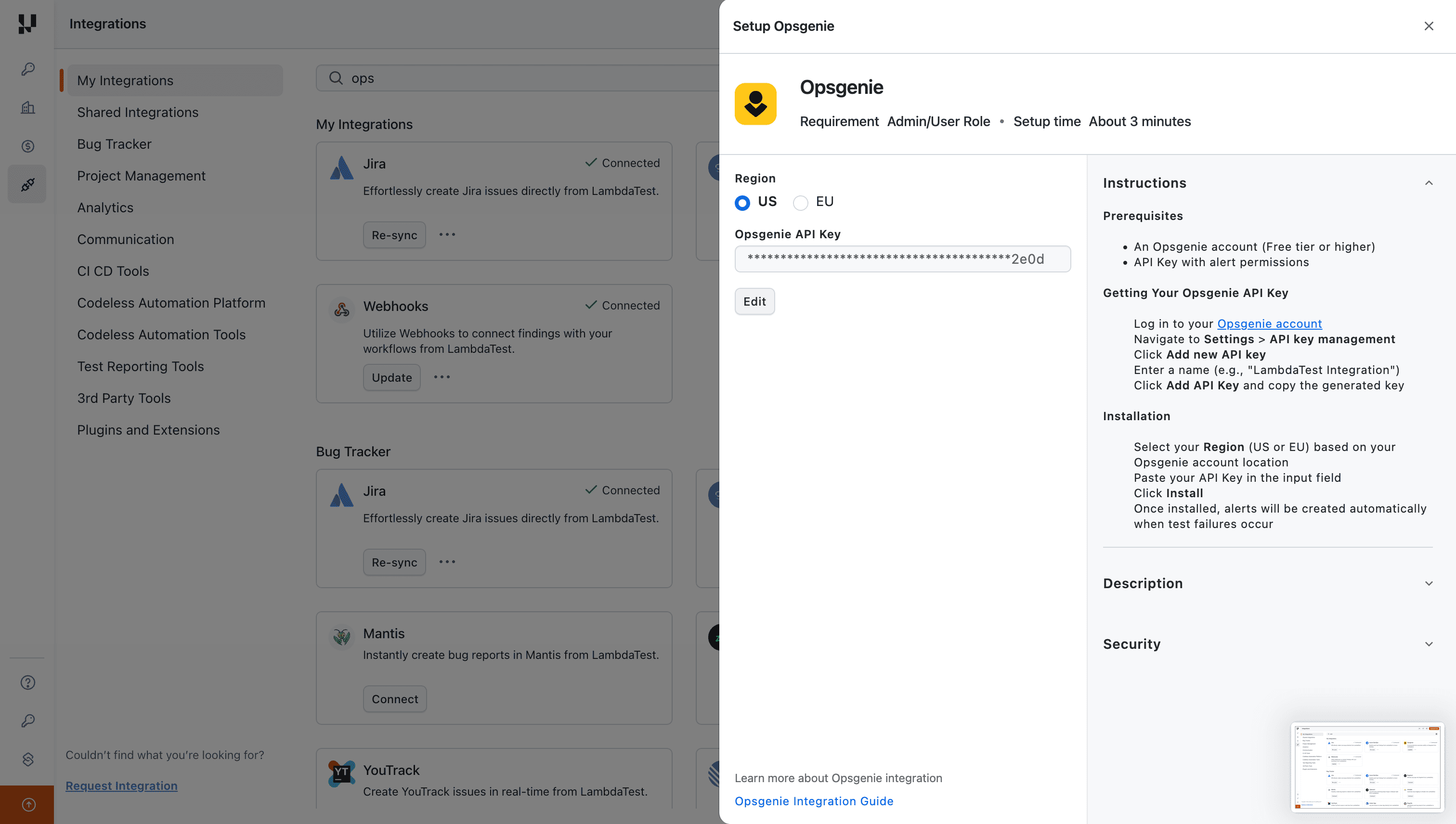Select the Integrations plug icon in sidebar
This screenshot has width=1456, height=824.
point(26,183)
